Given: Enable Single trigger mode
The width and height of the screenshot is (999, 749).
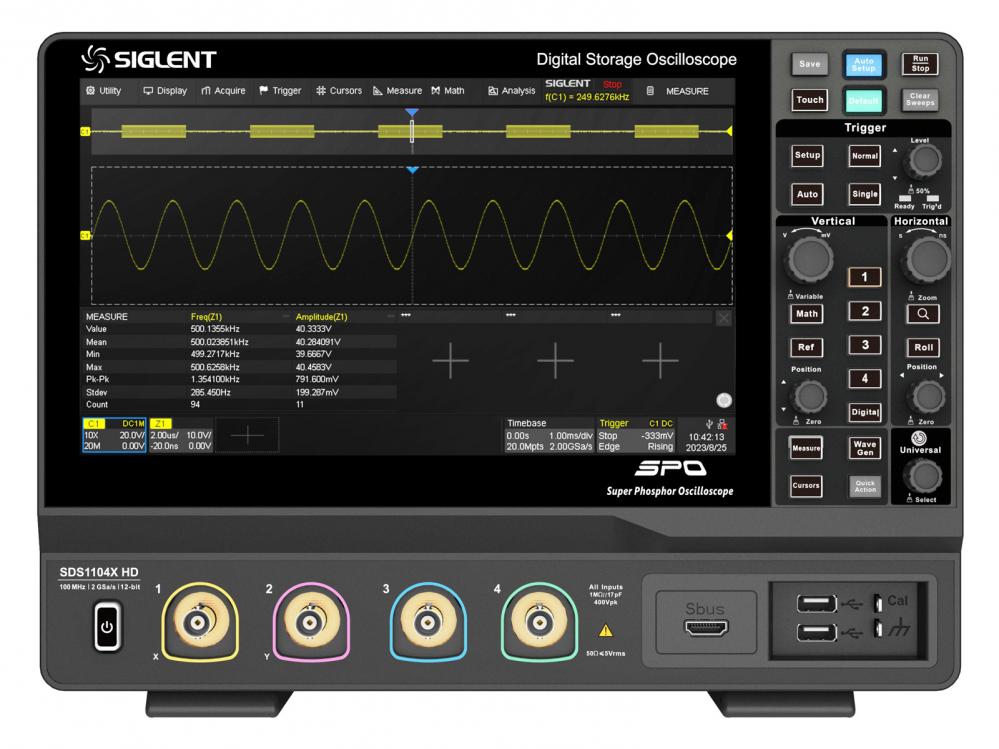Looking at the screenshot, I should click(864, 194).
